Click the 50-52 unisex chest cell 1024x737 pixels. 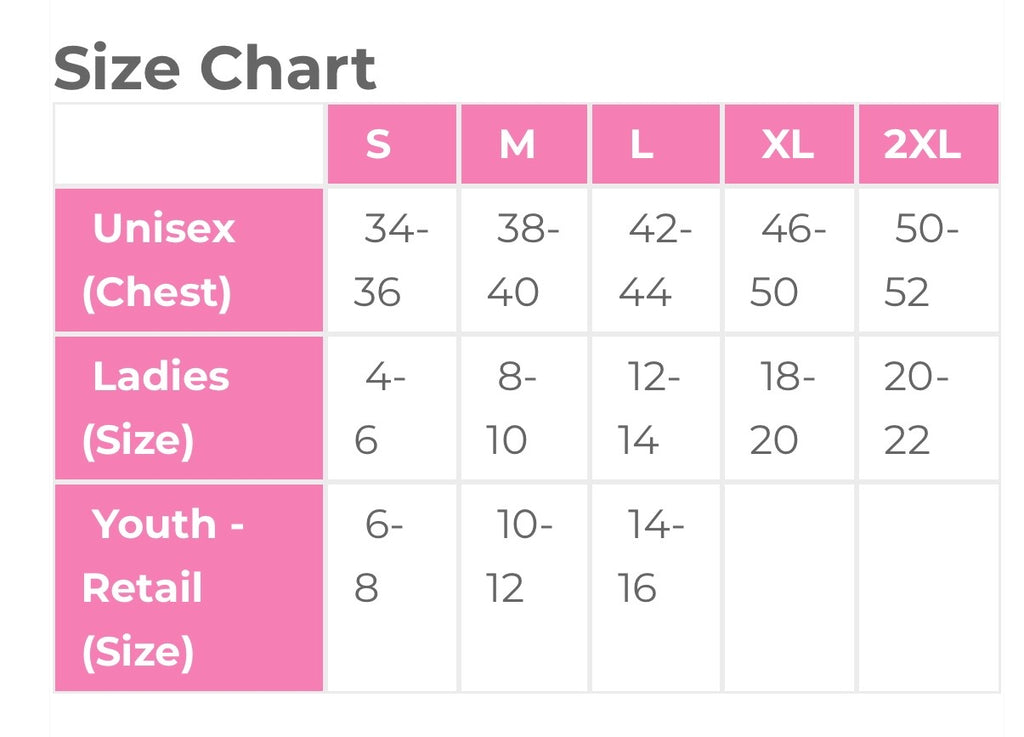click(929, 260)
